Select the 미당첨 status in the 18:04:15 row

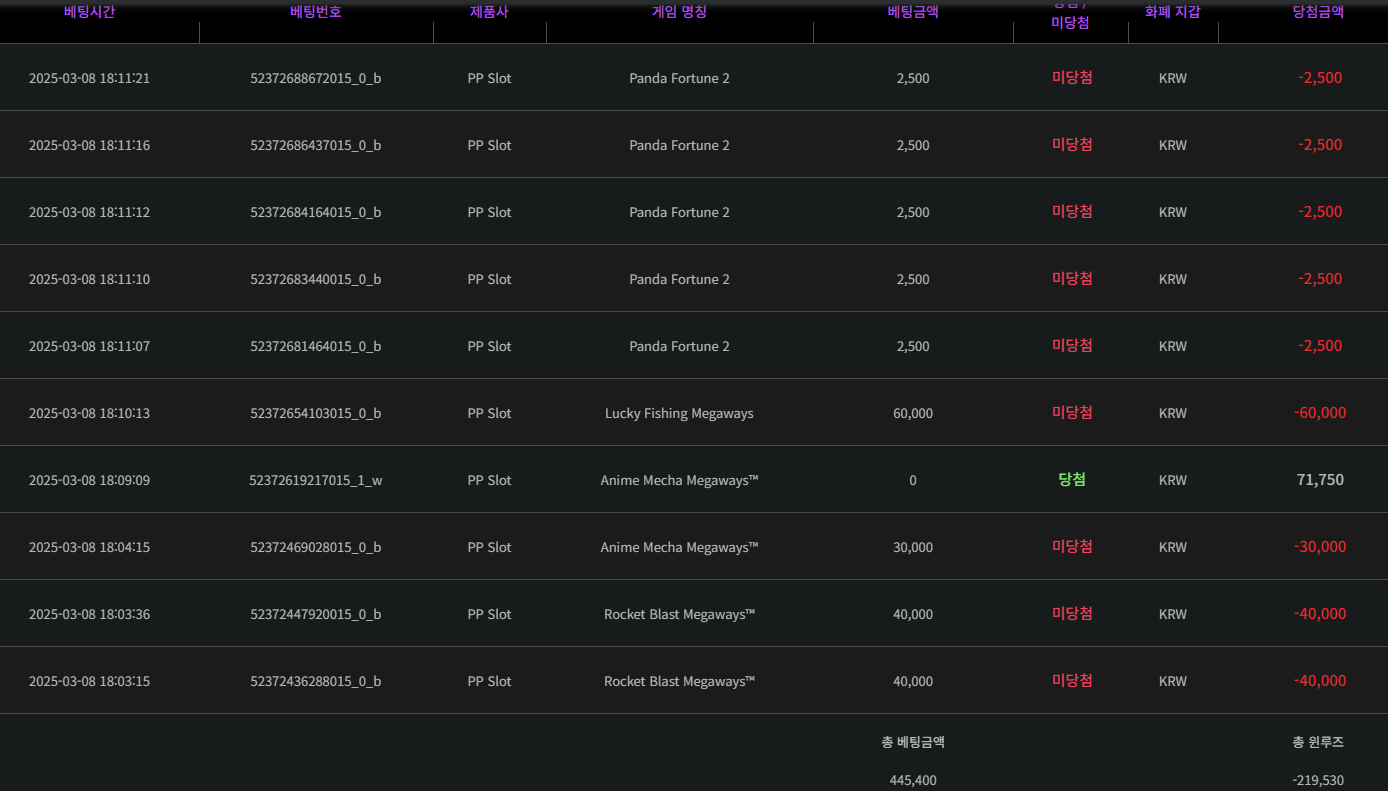[1072, 546]
